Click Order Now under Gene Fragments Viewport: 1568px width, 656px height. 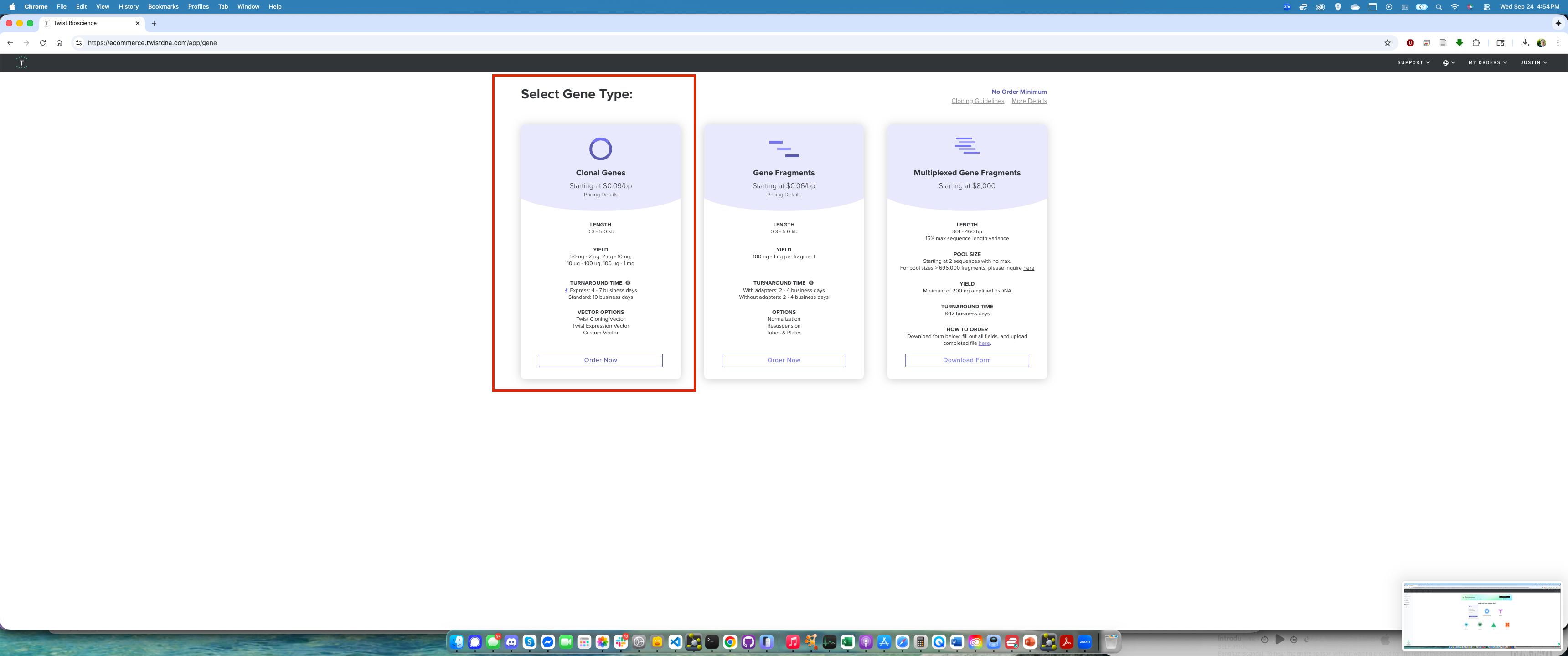point(784,360)
